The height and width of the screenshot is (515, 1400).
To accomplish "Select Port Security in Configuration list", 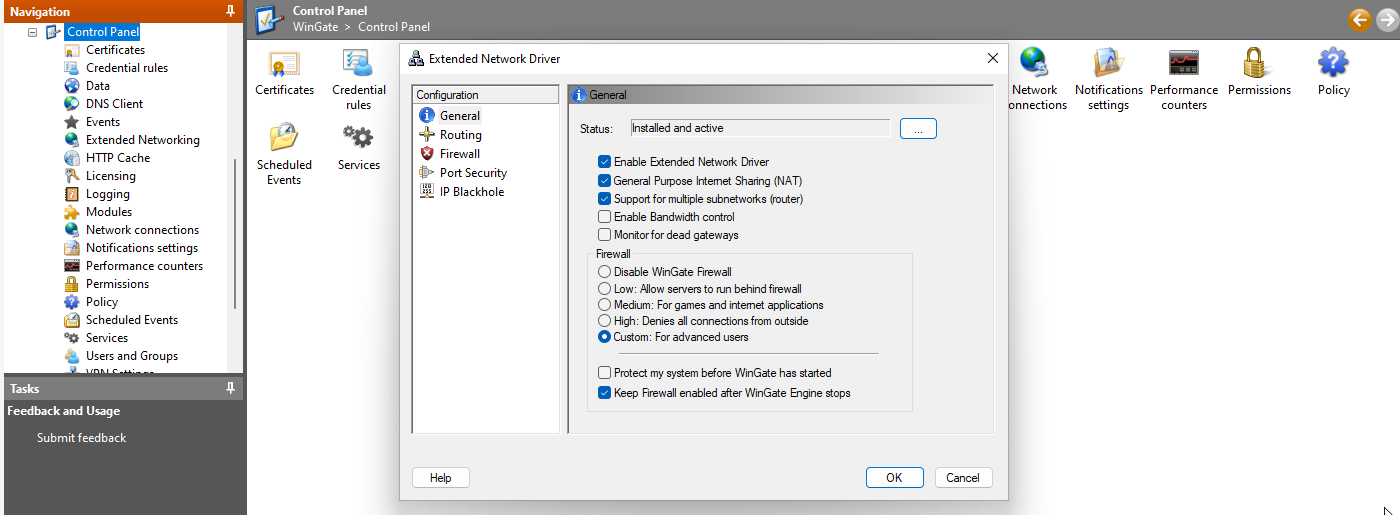I will coord(473,173).
